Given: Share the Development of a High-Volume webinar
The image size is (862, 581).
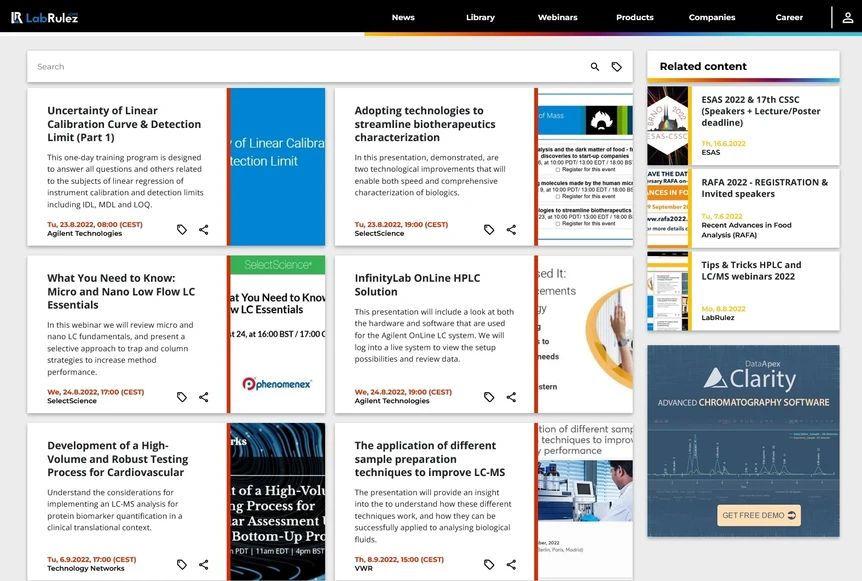Looking at the screenshot, I should point(203,565).
